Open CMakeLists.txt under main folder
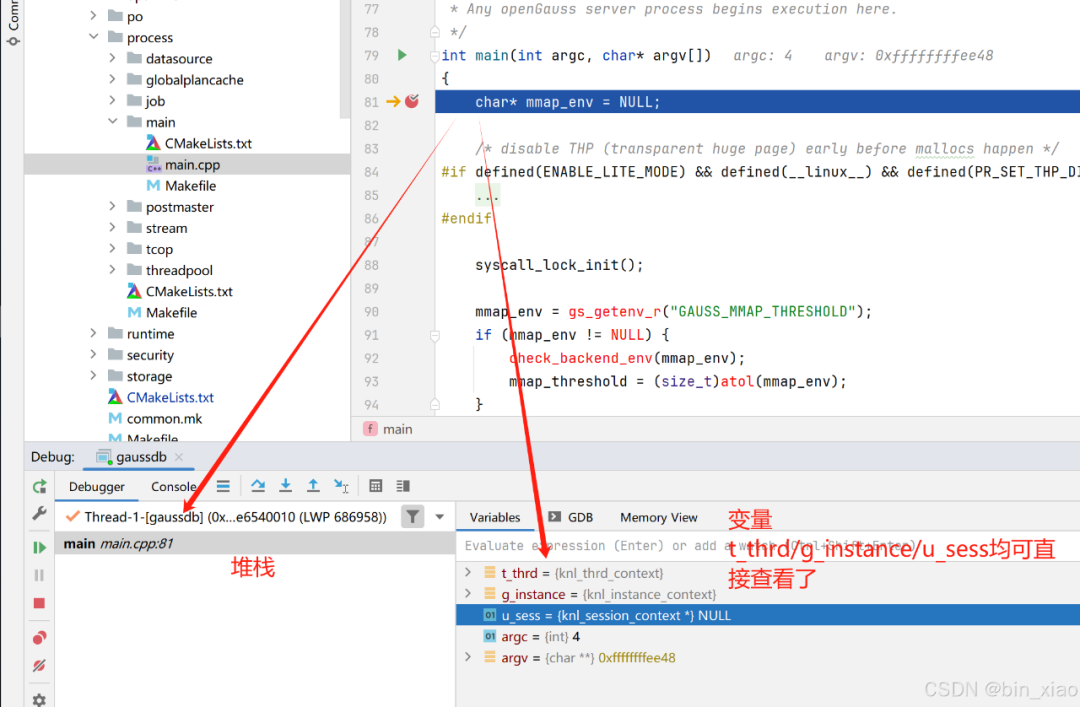1080x707 pixels. coord(208,143)
